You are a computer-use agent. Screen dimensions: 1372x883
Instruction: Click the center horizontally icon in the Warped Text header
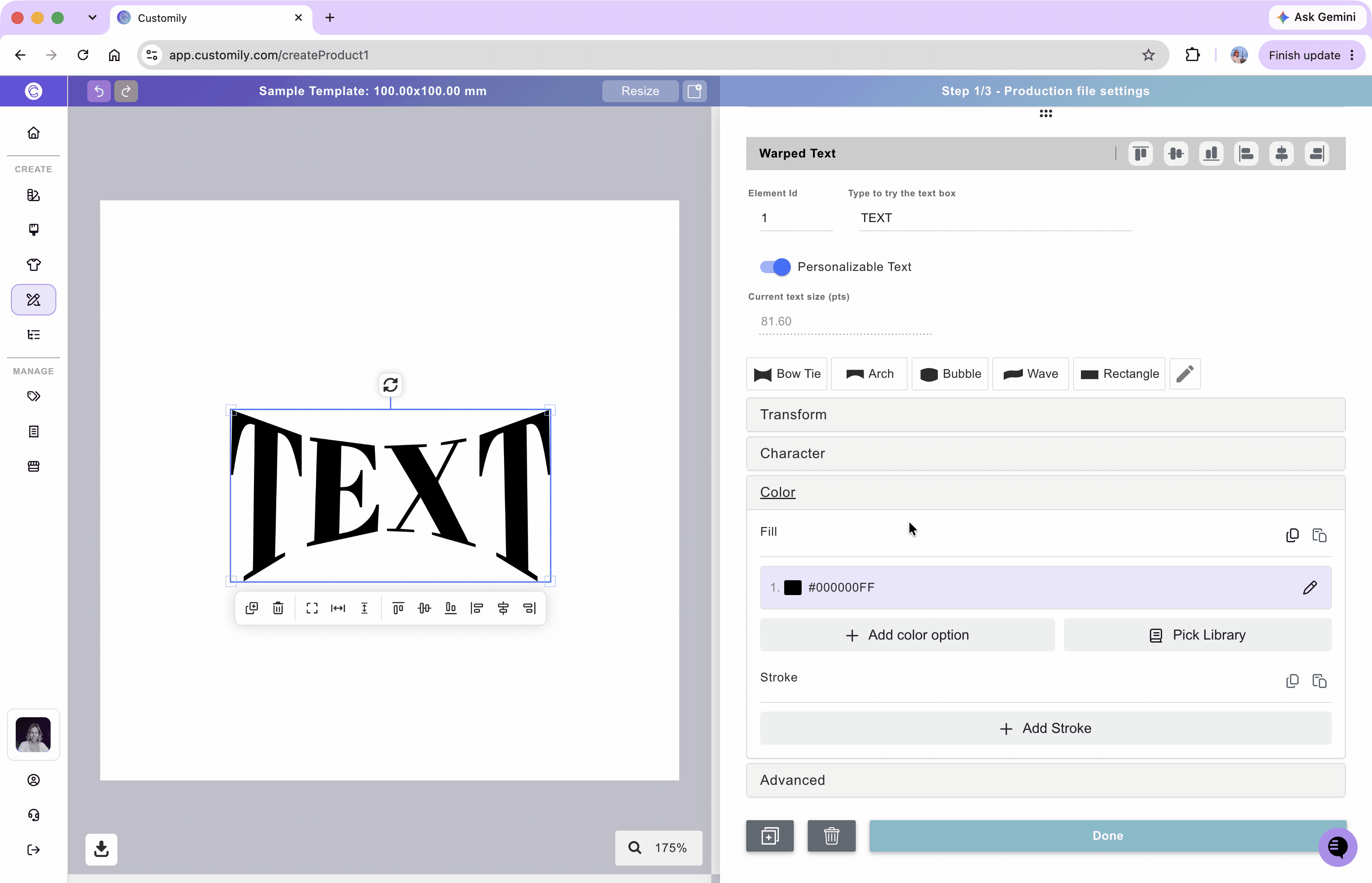tap(1281, 154)
